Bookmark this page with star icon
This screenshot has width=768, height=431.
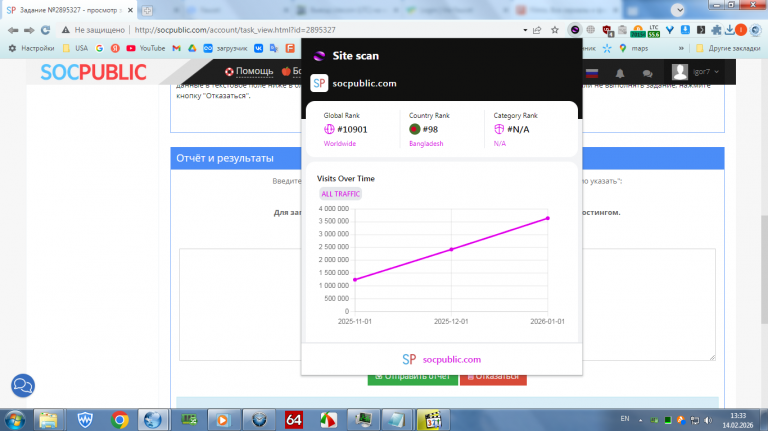click(554, 30)
